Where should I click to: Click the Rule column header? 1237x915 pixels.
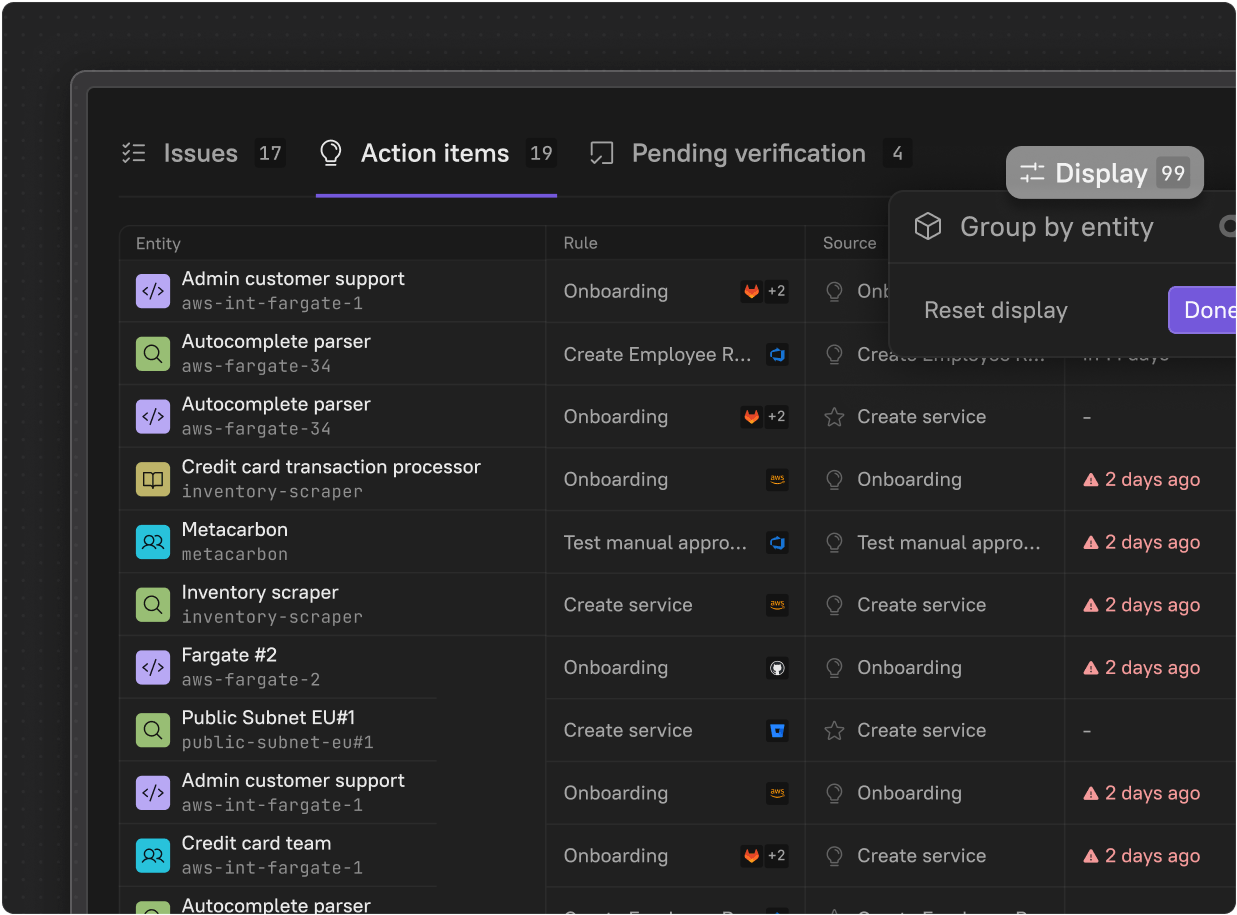pyautogui.click(x=580, y=243)
